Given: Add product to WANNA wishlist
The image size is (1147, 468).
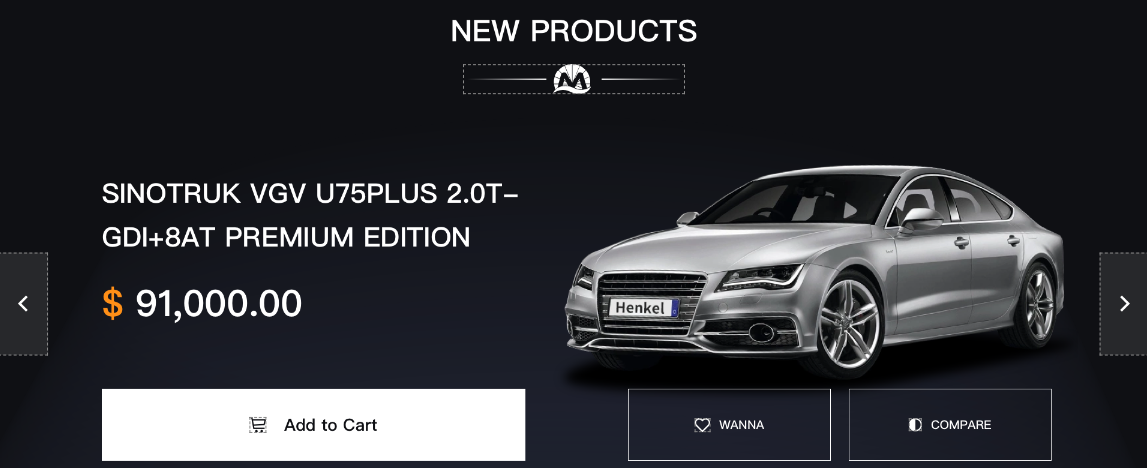Looking at the screenshot, I should coord(729,425).
